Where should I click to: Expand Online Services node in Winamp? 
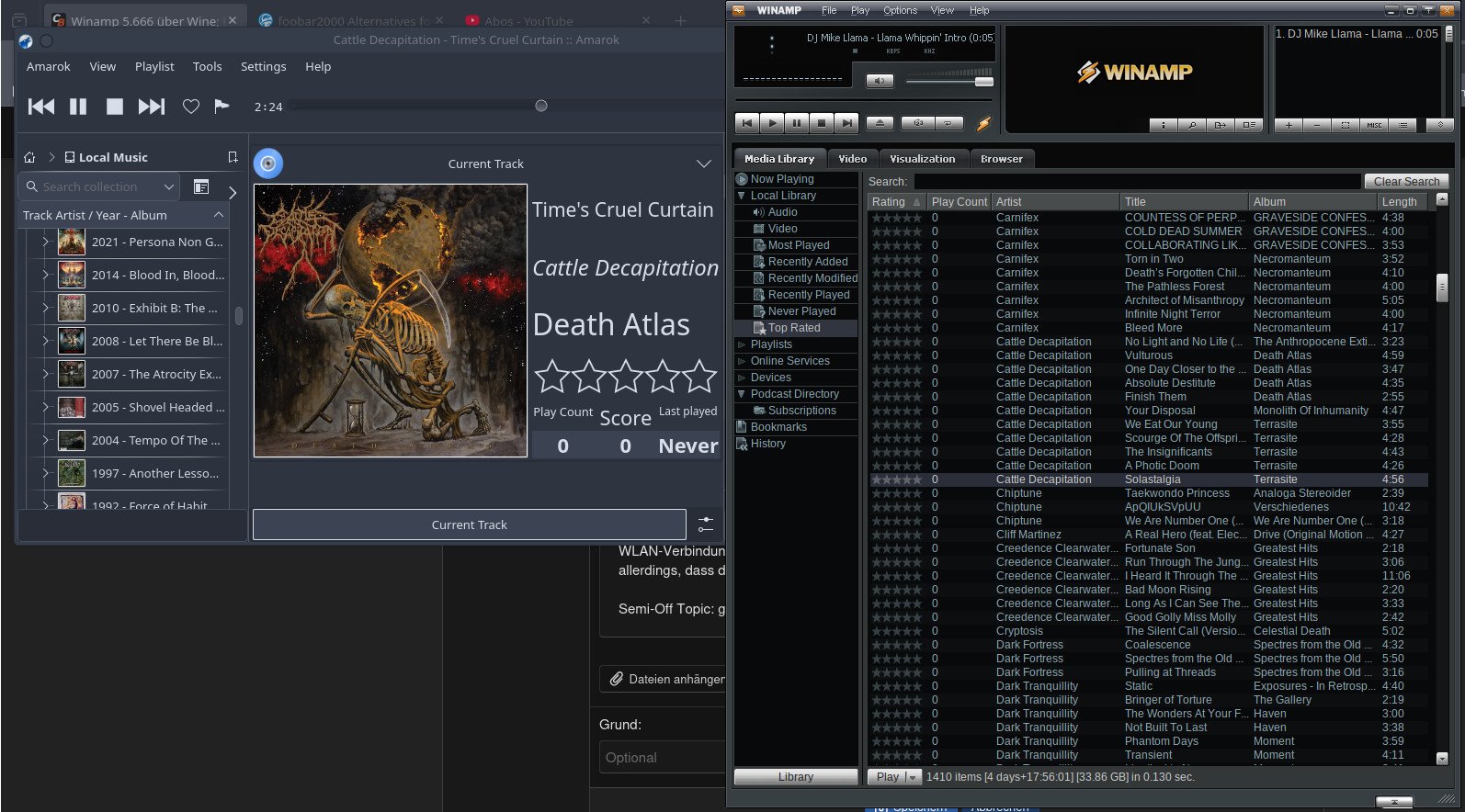pos(742,361)
